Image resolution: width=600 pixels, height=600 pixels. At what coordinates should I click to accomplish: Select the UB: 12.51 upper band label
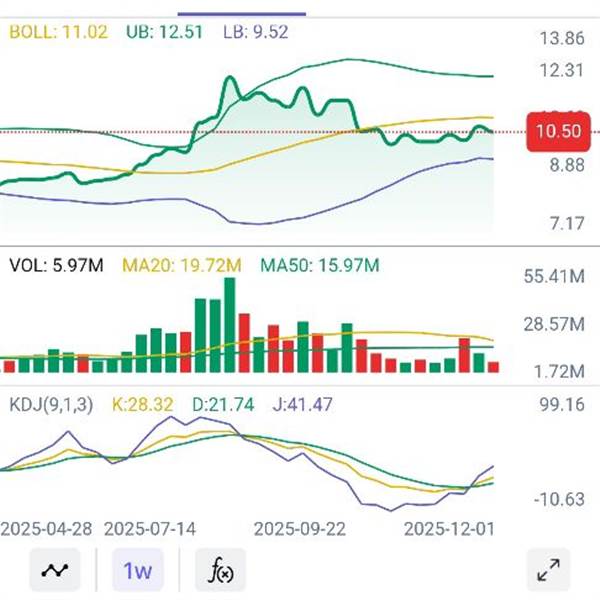pos(164,32)
